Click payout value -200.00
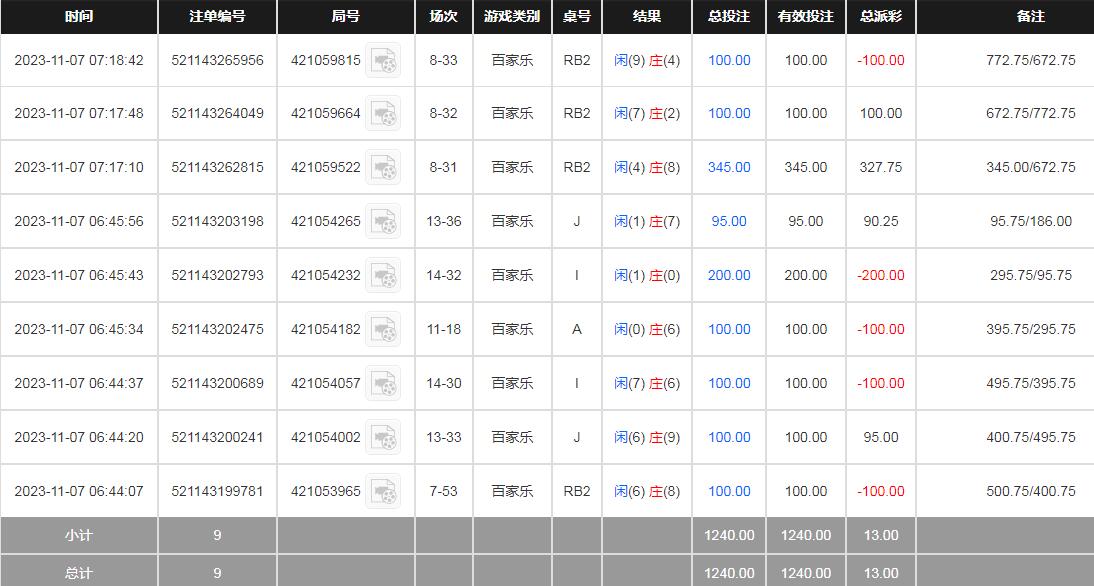 (x=881, y=276)
